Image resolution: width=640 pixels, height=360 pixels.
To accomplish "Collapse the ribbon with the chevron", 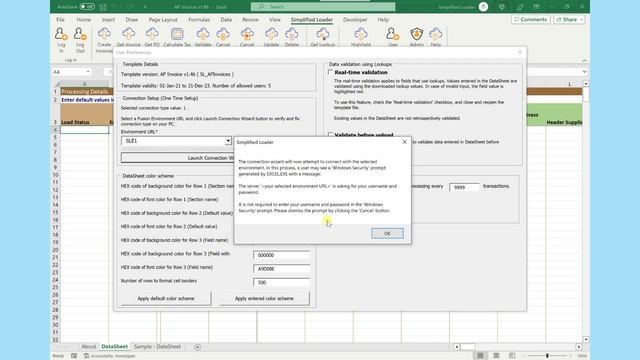I will 584,60.
